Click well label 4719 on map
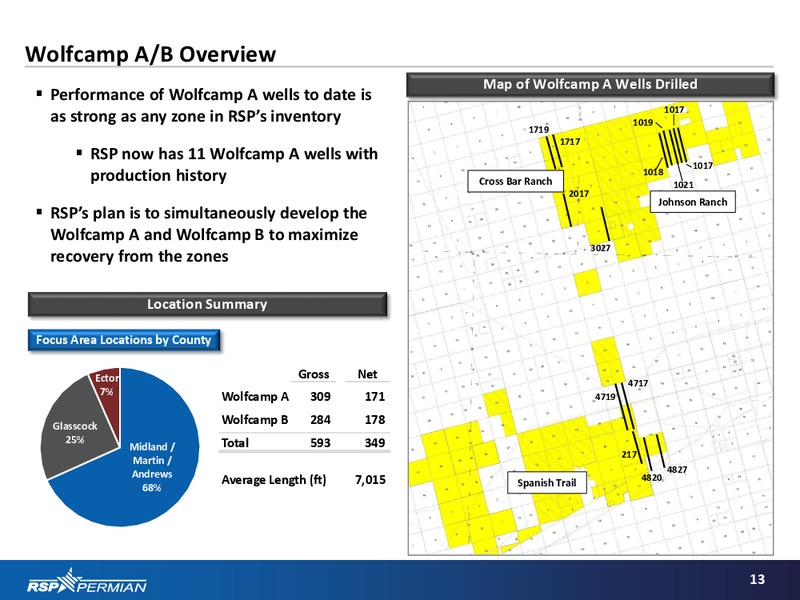800x600 pixels. tap(606, 396)
